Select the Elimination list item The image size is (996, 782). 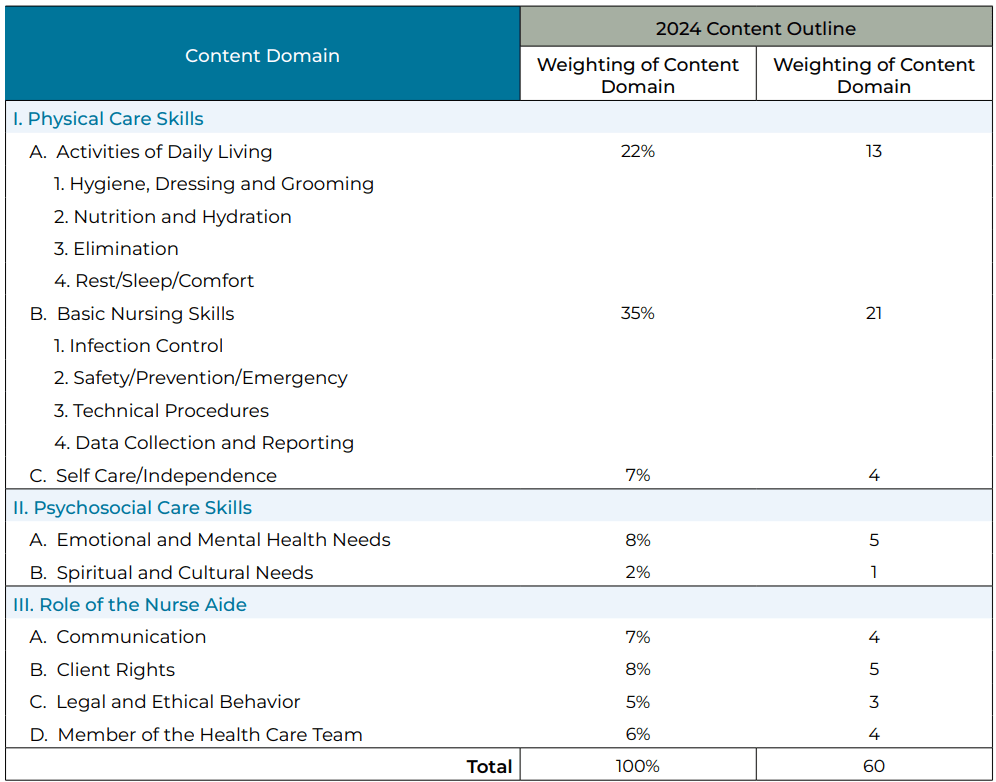(116, 249)
